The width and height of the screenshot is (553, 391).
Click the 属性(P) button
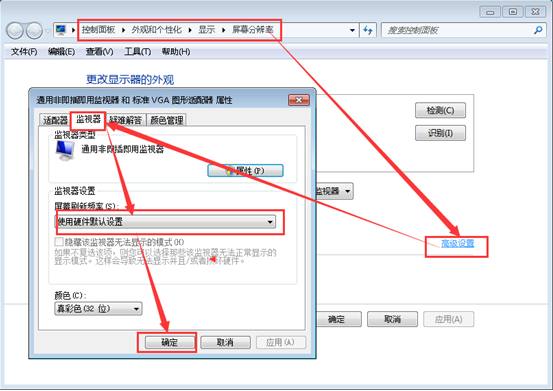coord(245,171)
